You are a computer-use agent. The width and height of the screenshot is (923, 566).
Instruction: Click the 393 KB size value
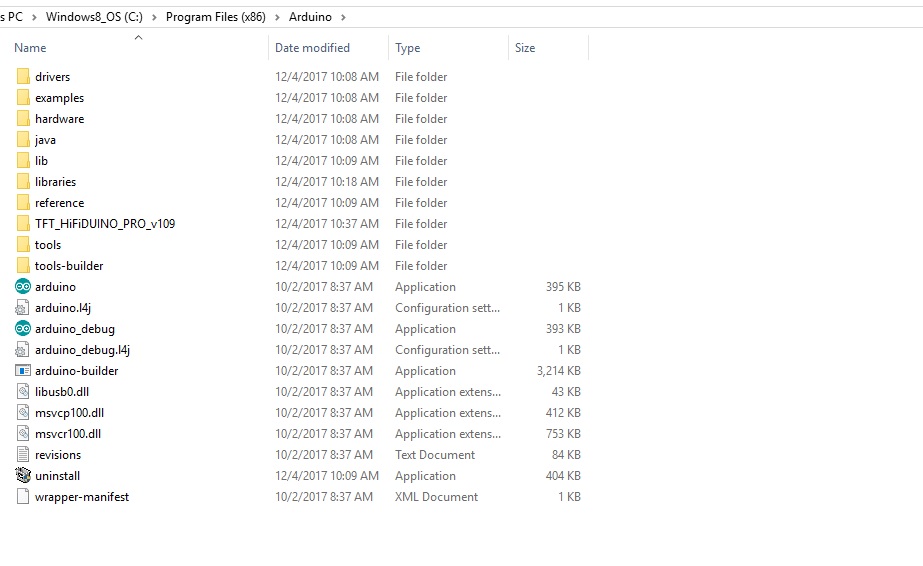point(563,329)
